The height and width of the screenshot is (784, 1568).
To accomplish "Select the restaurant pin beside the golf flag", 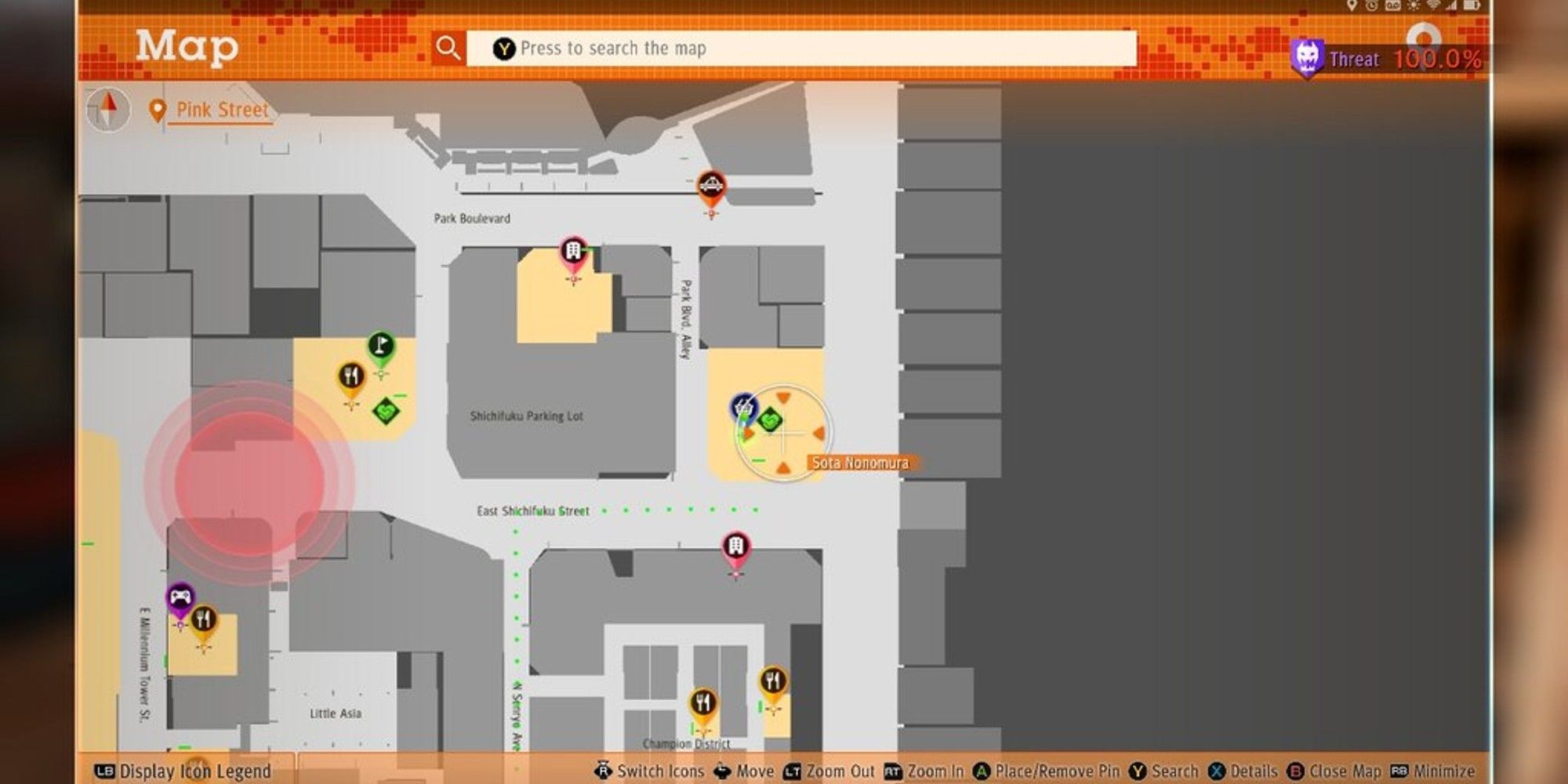I will pos(351,377).
